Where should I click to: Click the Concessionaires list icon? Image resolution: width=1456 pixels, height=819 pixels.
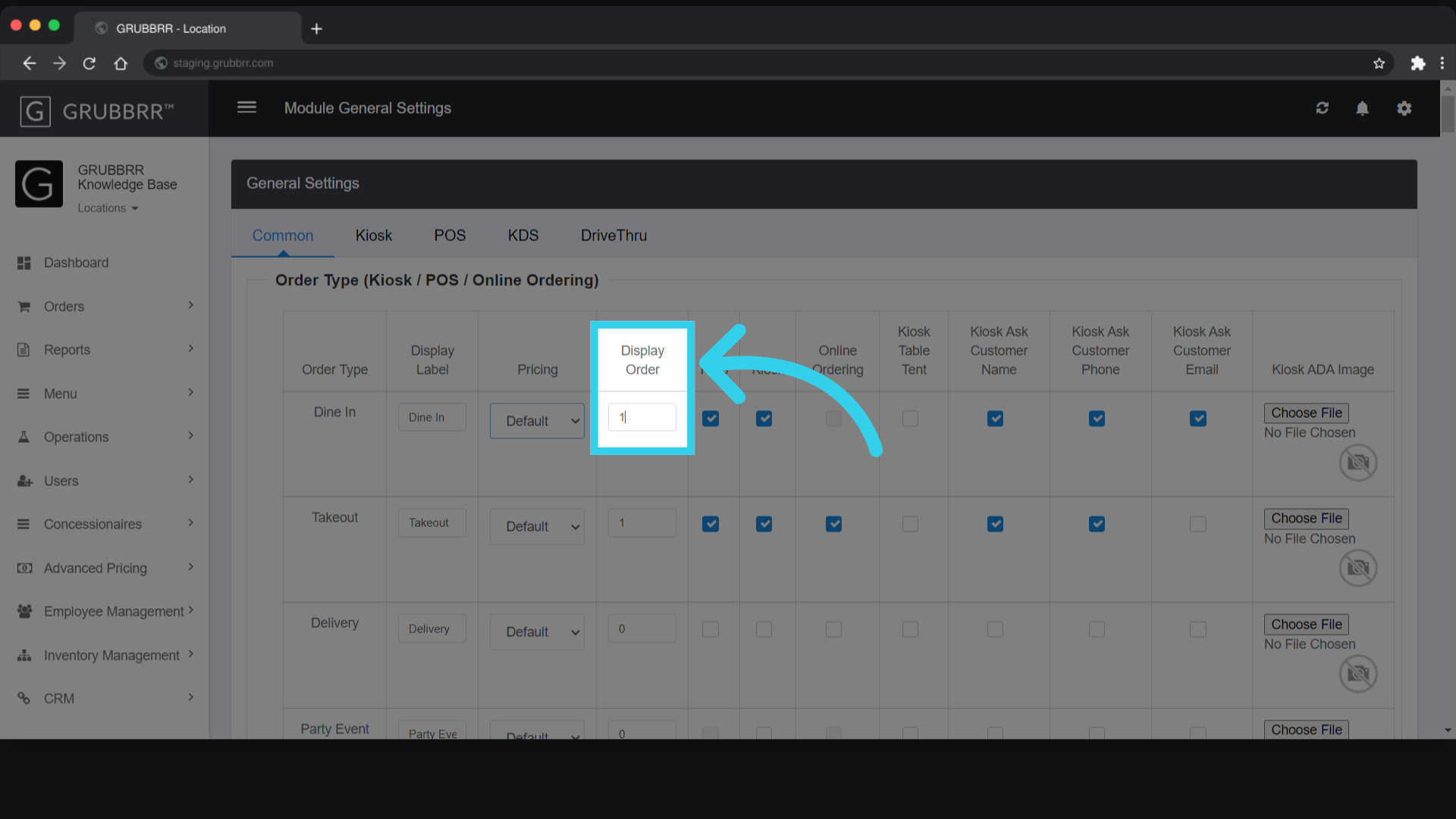click(x=24, y=524)
